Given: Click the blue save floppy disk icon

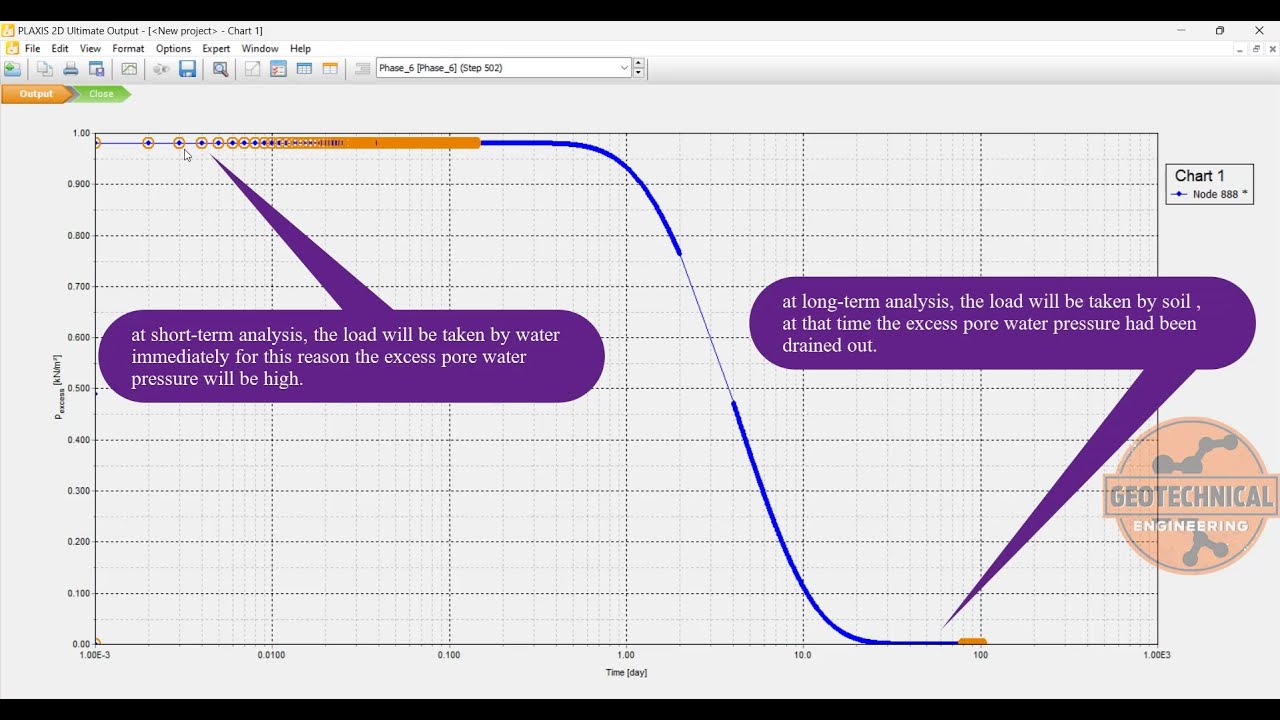Looking at the screenshot, I should pos(187,69).
